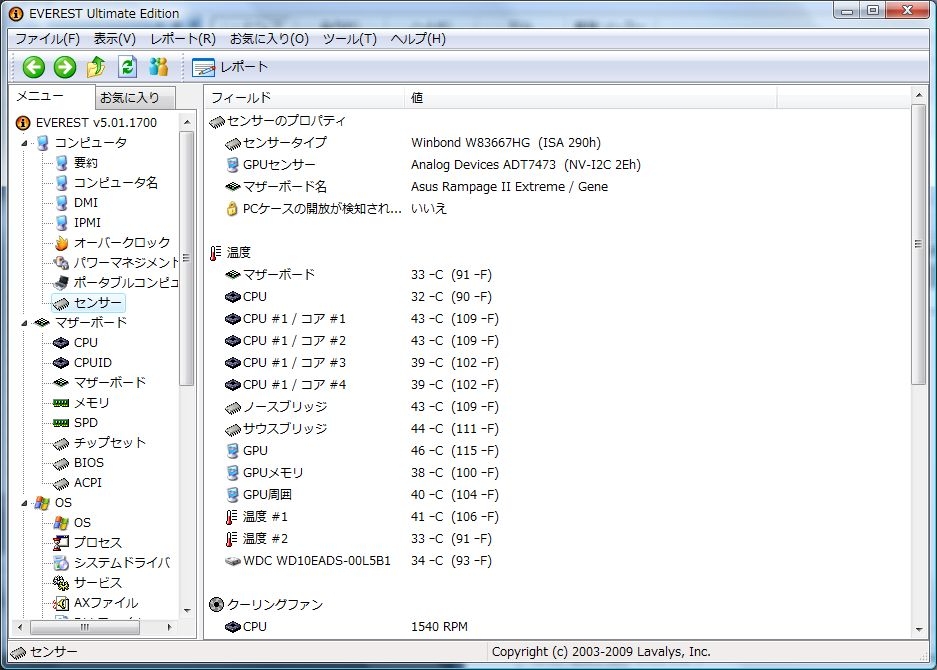Screen dimensions: 937x670
Task: Click down arrow of tree vertical scrollbar
Action: (187, 610)
